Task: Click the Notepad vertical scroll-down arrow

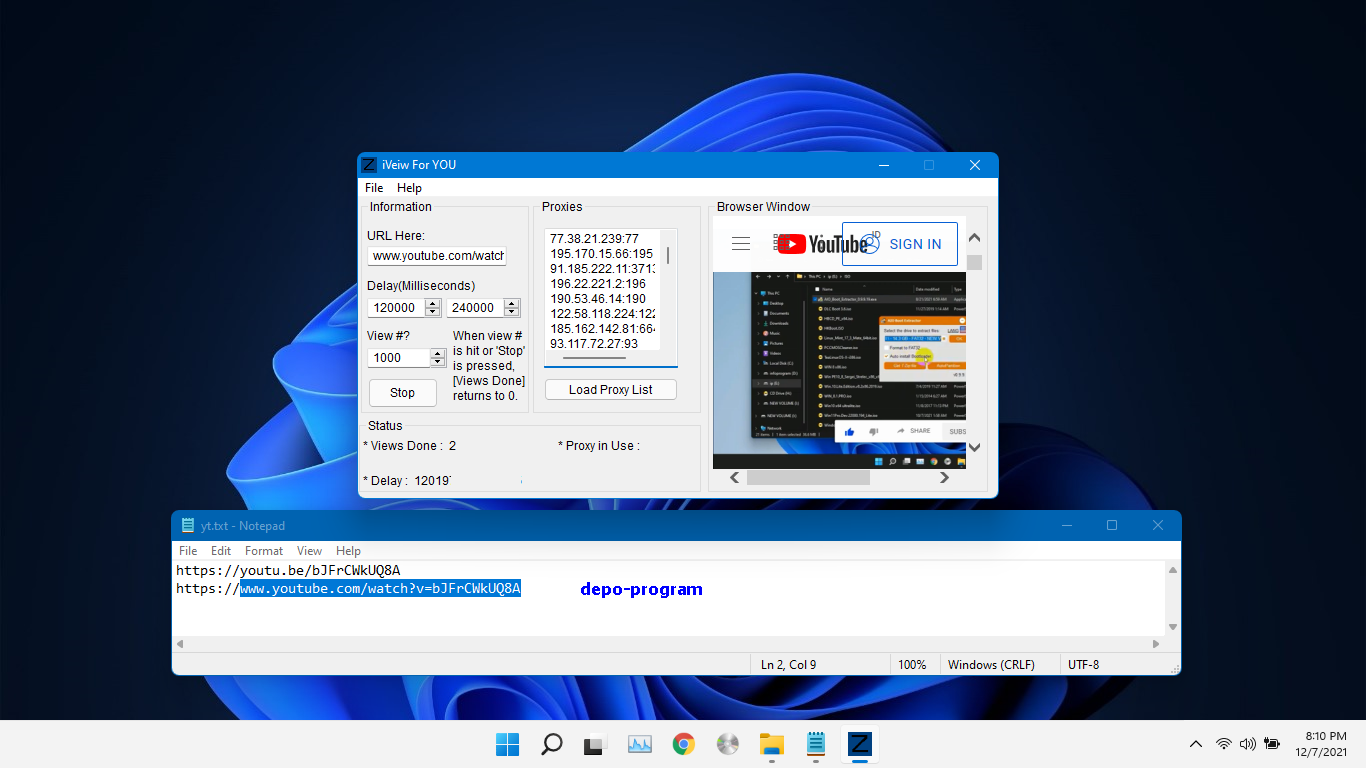Action: tap(1172, 627)
